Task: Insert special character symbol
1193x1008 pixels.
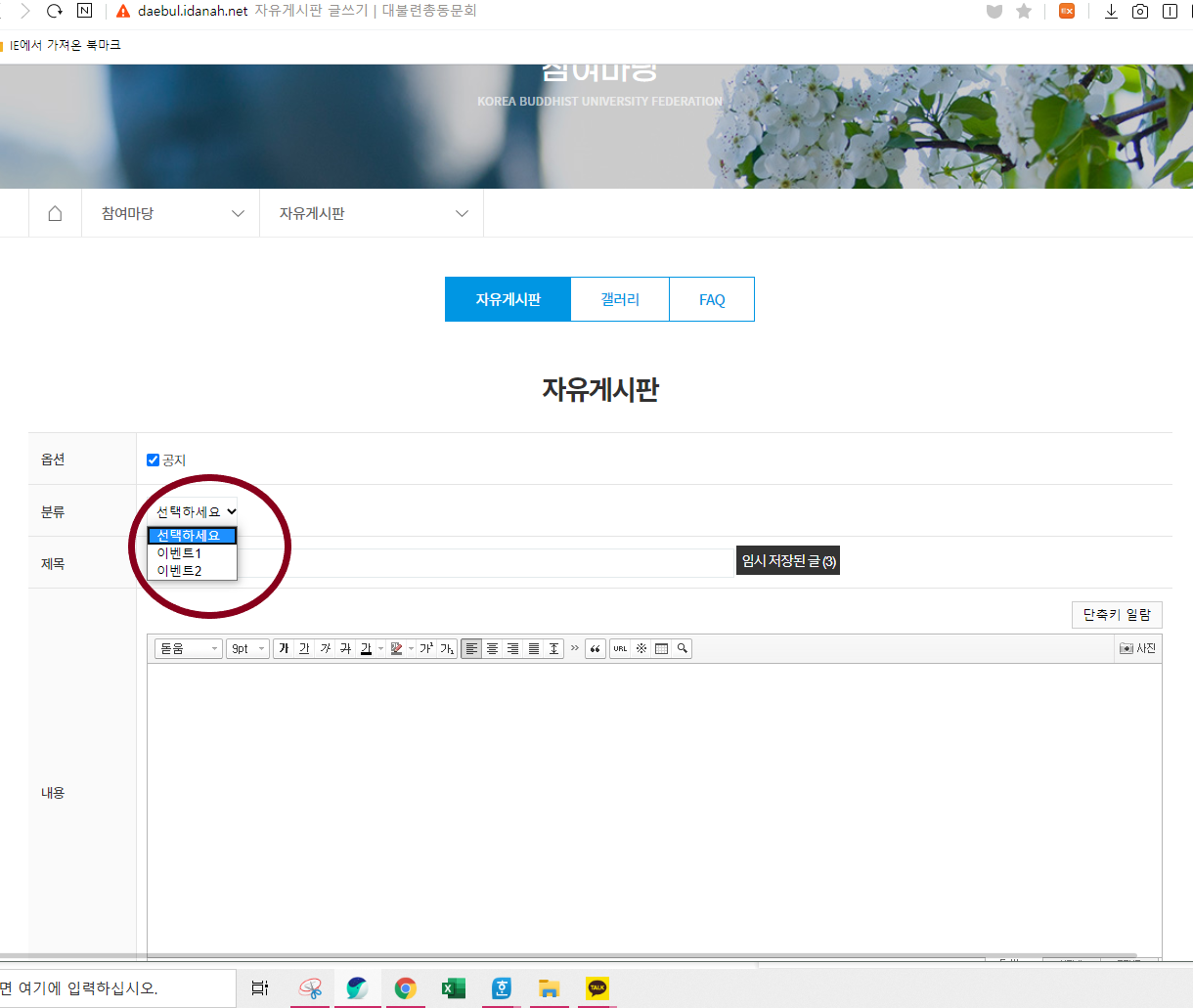Action: (x=641, y=648)
